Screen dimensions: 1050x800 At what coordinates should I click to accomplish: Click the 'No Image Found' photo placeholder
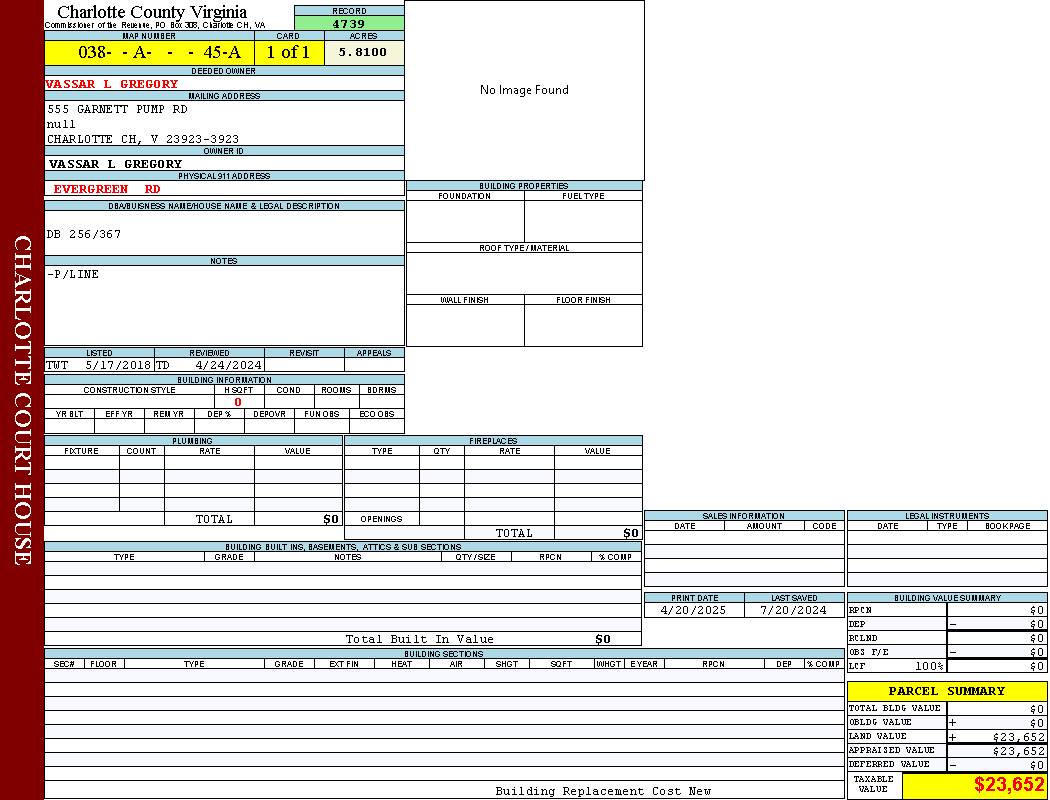(x=524, y=90)
